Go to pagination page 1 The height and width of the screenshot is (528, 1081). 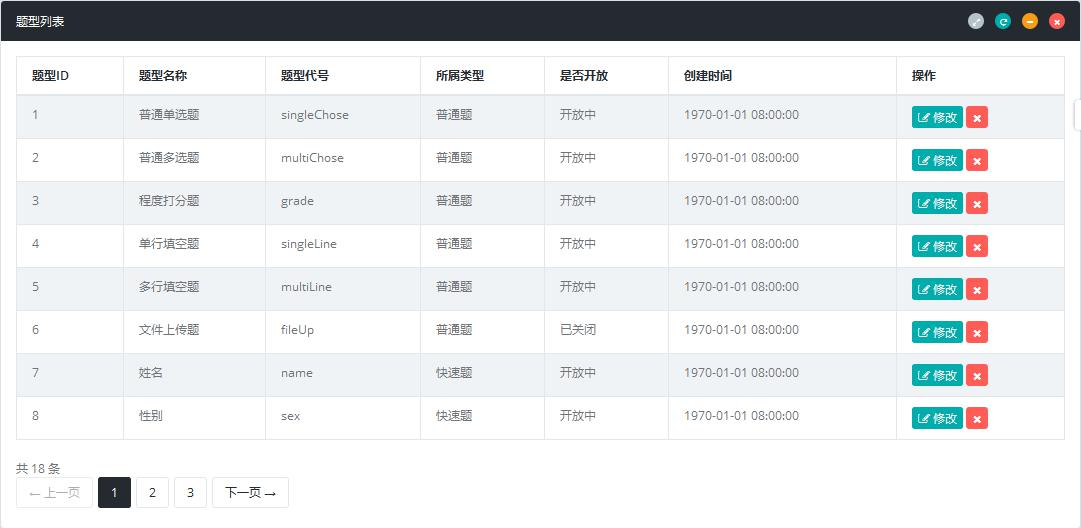click(114, 492)
